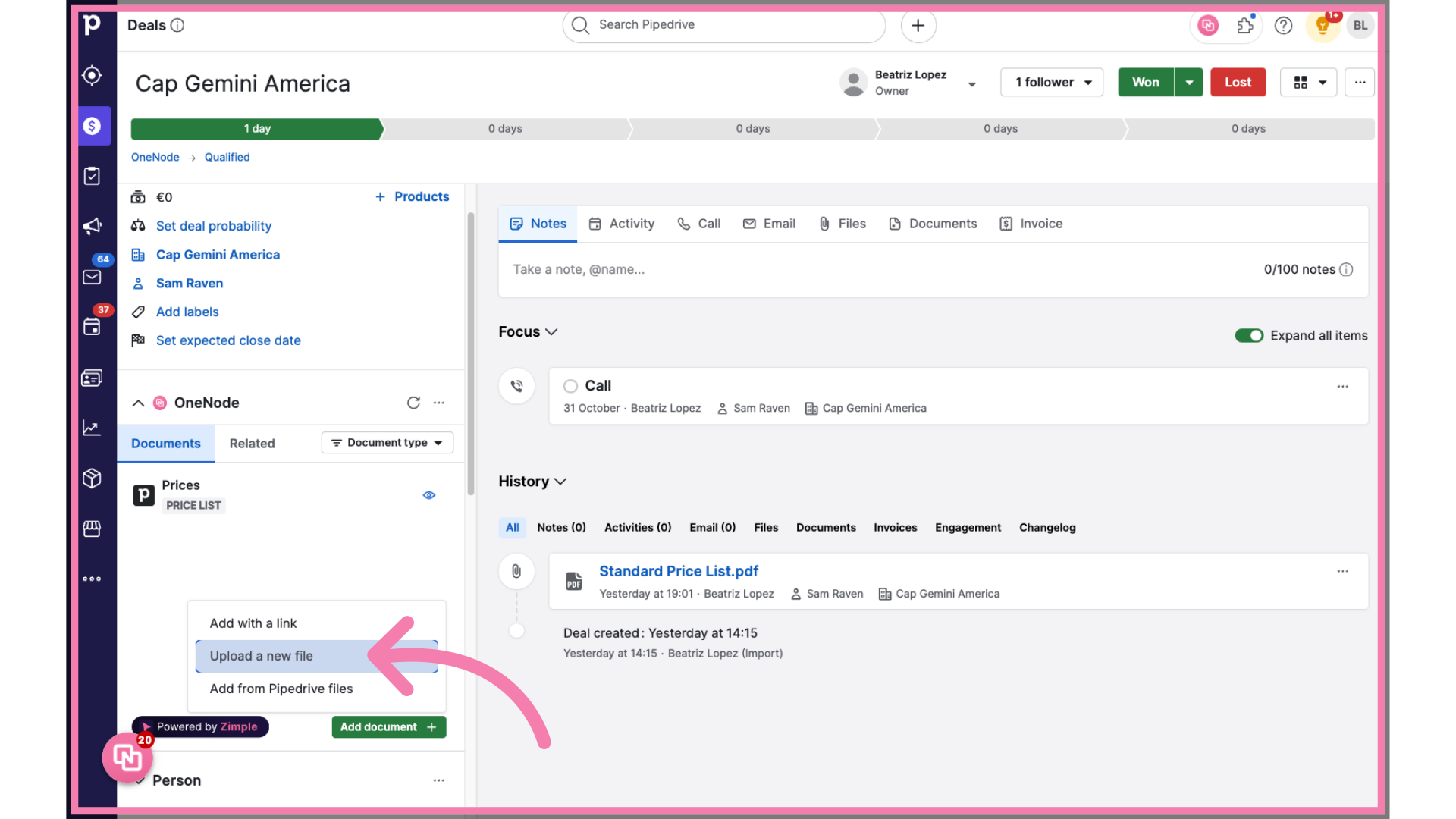Click the red Lost button
This screenshot has height=819, width=1456.
point(1238,82)
